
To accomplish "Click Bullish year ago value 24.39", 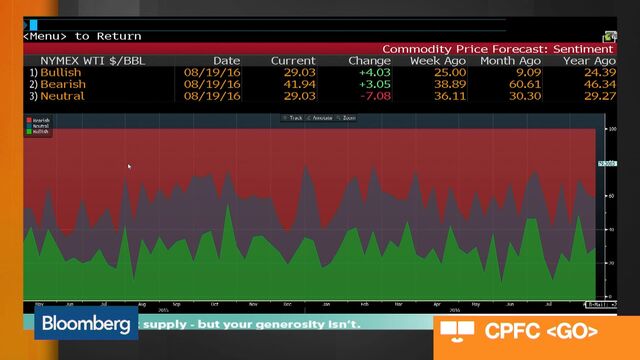I will pos(600,73).
